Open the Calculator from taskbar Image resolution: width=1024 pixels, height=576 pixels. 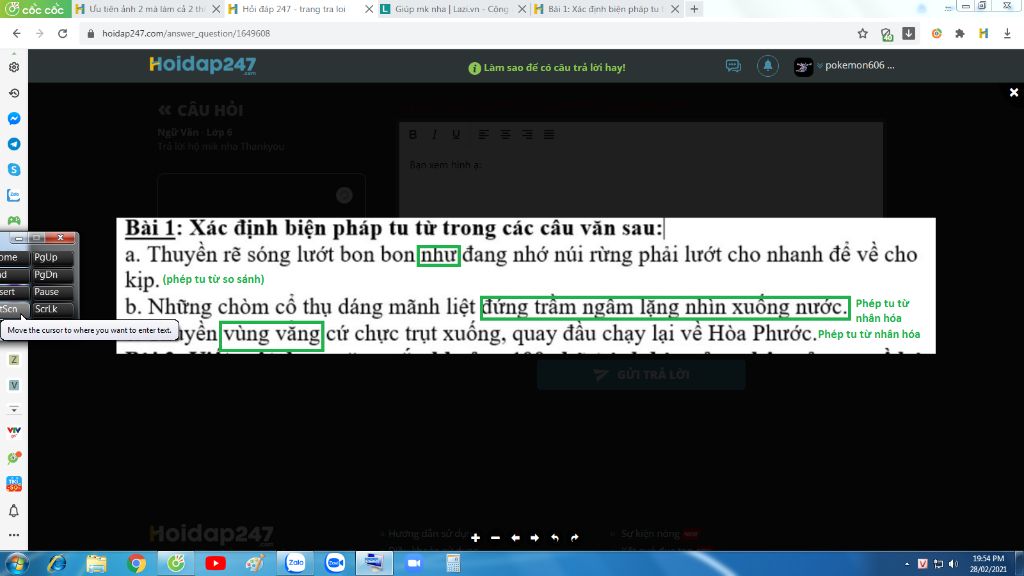453,563
